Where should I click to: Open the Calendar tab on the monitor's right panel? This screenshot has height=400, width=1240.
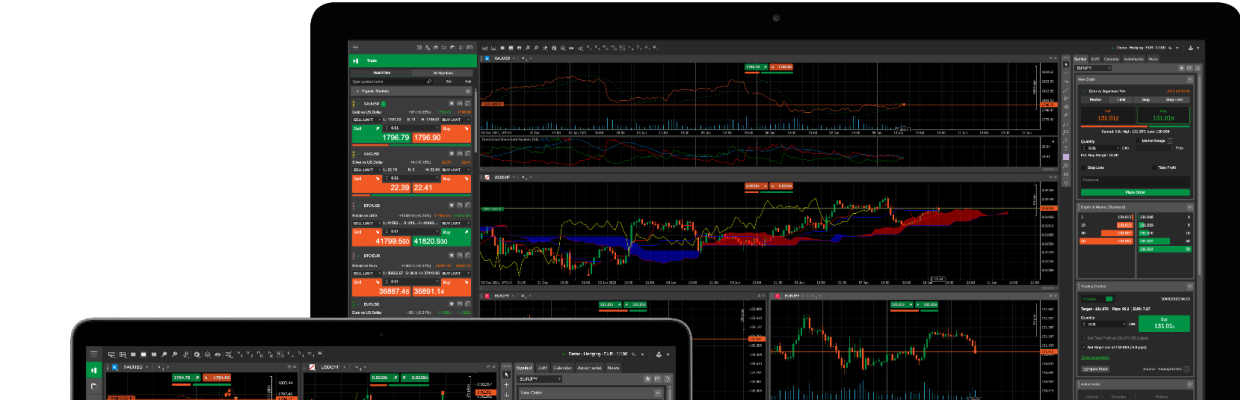click(x=1111, y=59)
